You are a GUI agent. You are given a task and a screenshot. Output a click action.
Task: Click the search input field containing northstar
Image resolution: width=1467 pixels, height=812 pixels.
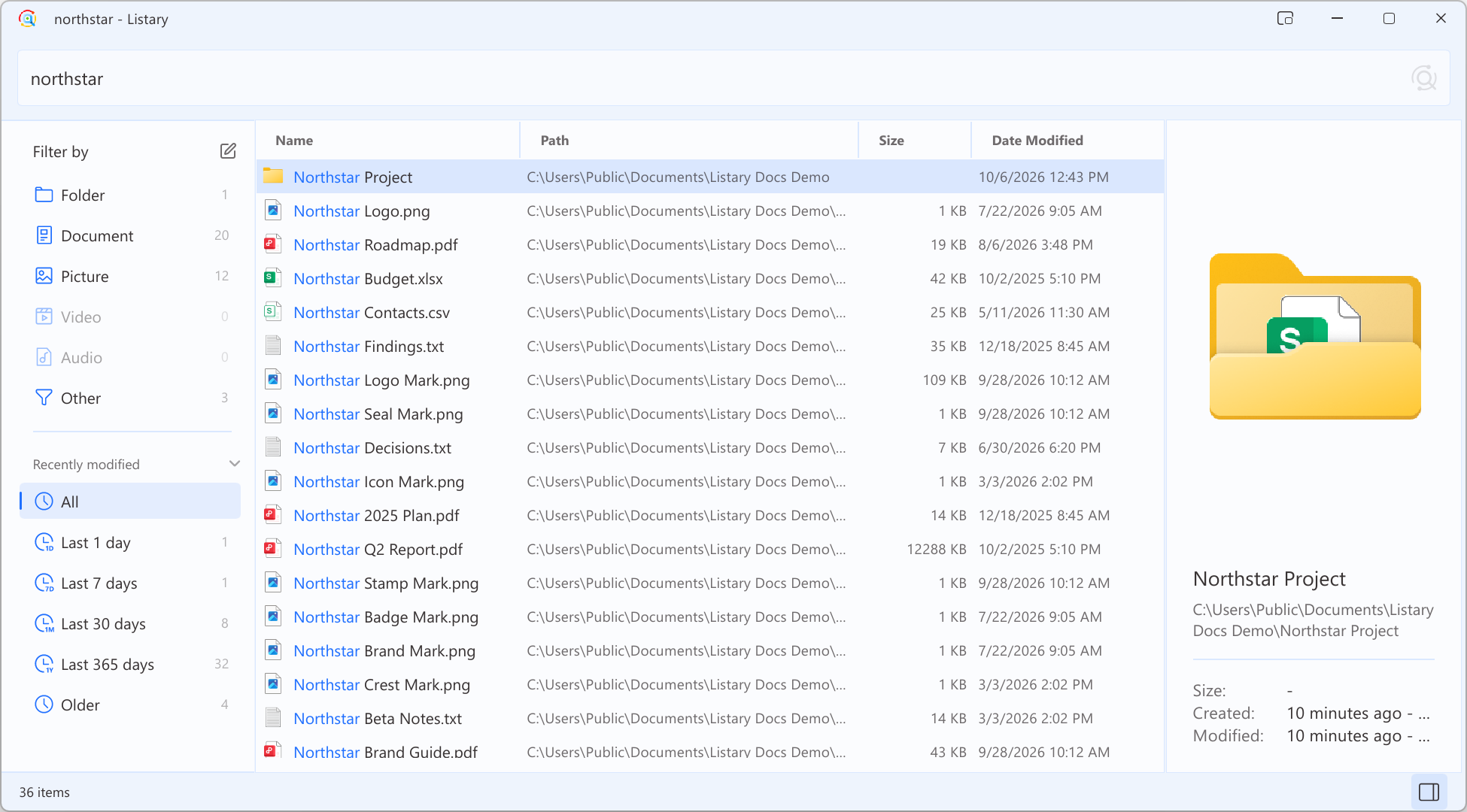point(733,79)
